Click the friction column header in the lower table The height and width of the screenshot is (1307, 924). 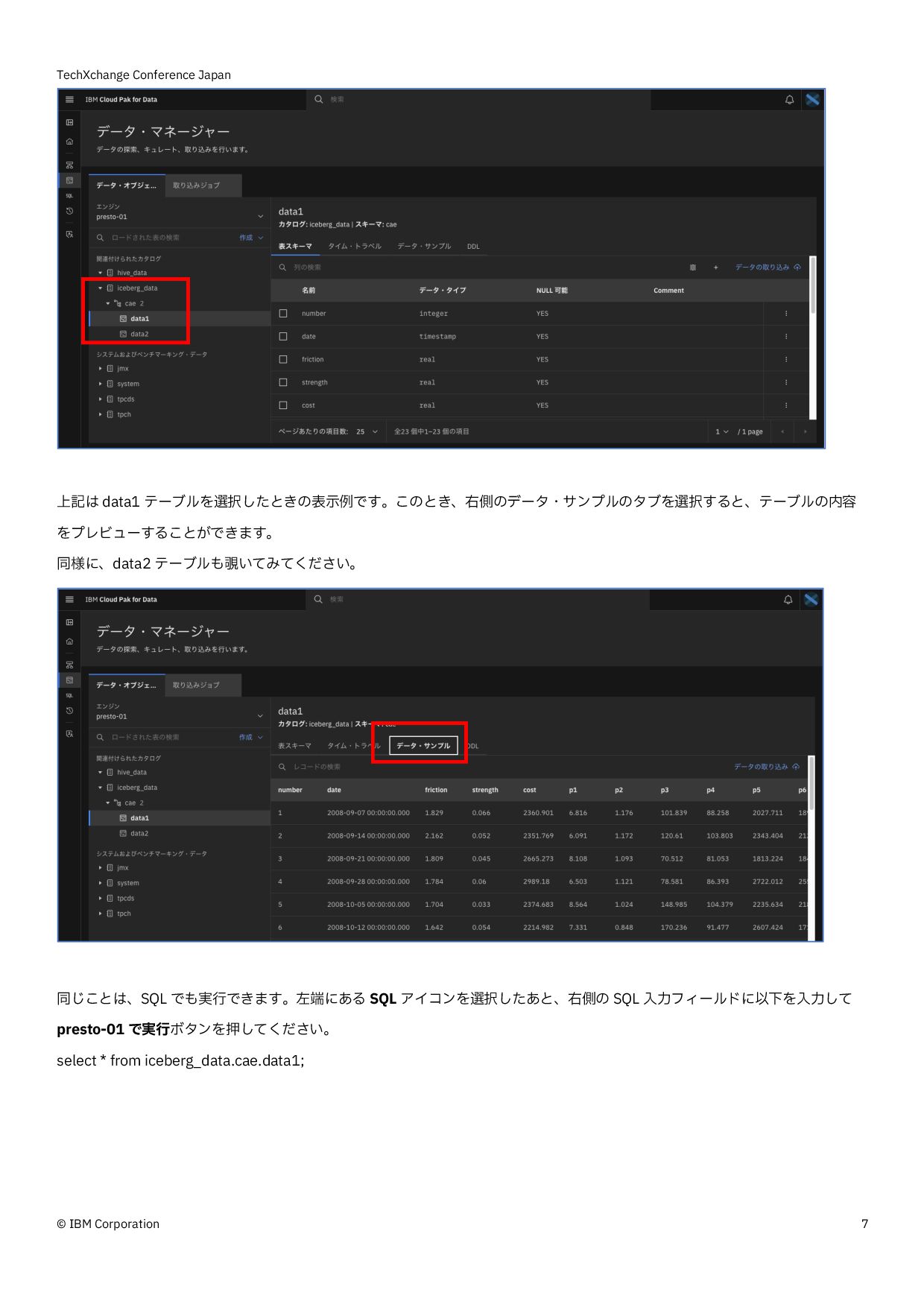tap(436, 790)
